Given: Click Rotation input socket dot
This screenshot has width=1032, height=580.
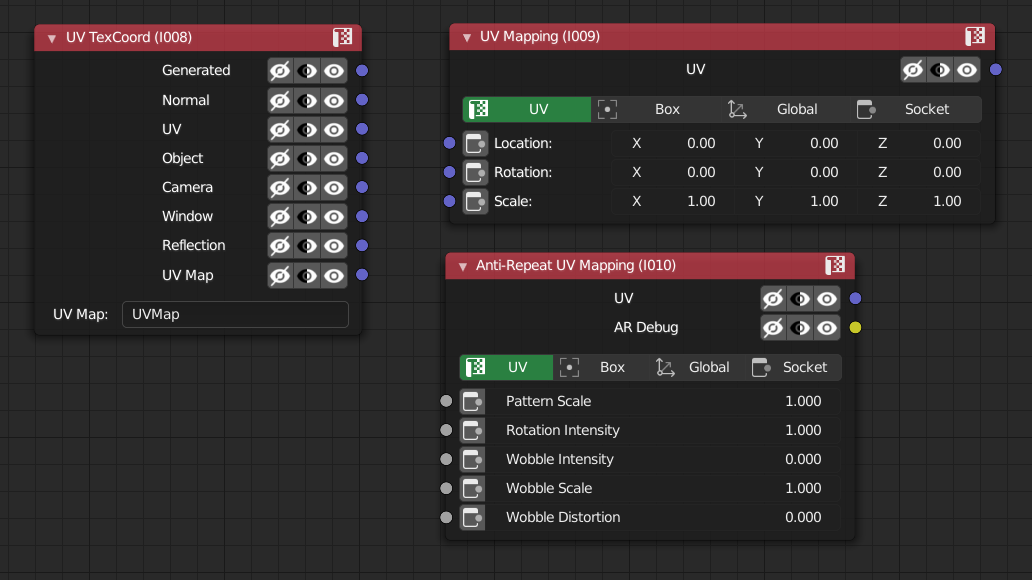Looking at the screenshot, I should [x=450, y=172].
